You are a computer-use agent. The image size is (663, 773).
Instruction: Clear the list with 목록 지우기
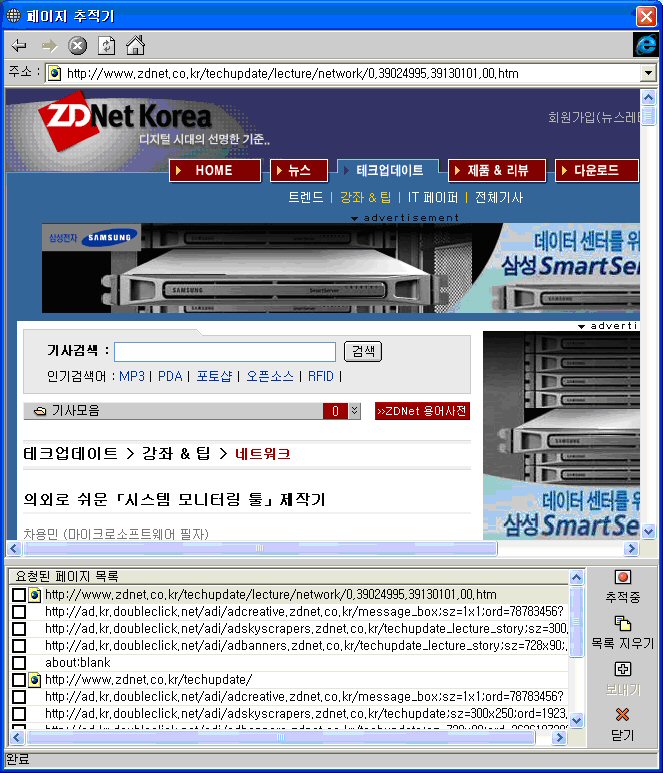pyautogui.click(x=622, y=632)
